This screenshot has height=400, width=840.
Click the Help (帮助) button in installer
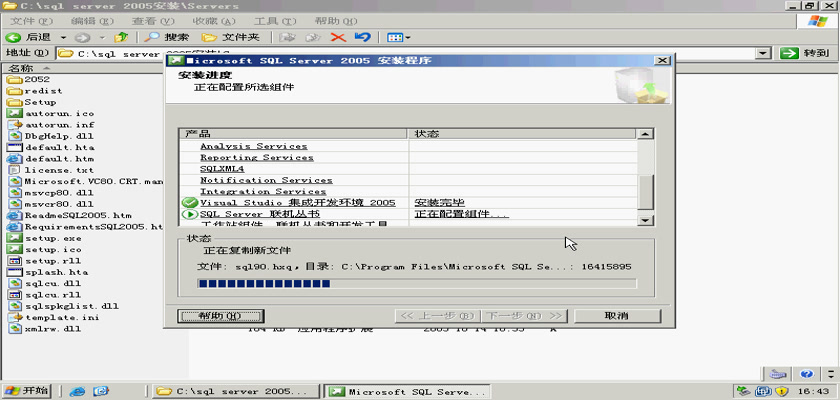pos(220,316)
